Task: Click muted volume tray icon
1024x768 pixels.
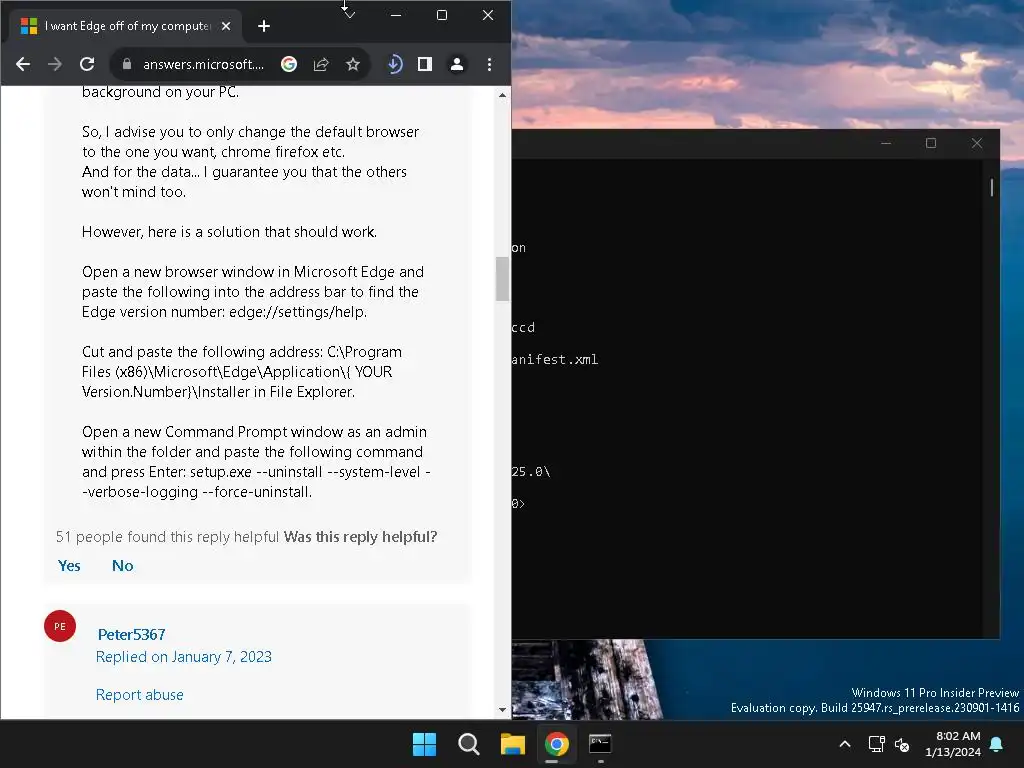Action: pyautogui.click(x=903, y=744)
